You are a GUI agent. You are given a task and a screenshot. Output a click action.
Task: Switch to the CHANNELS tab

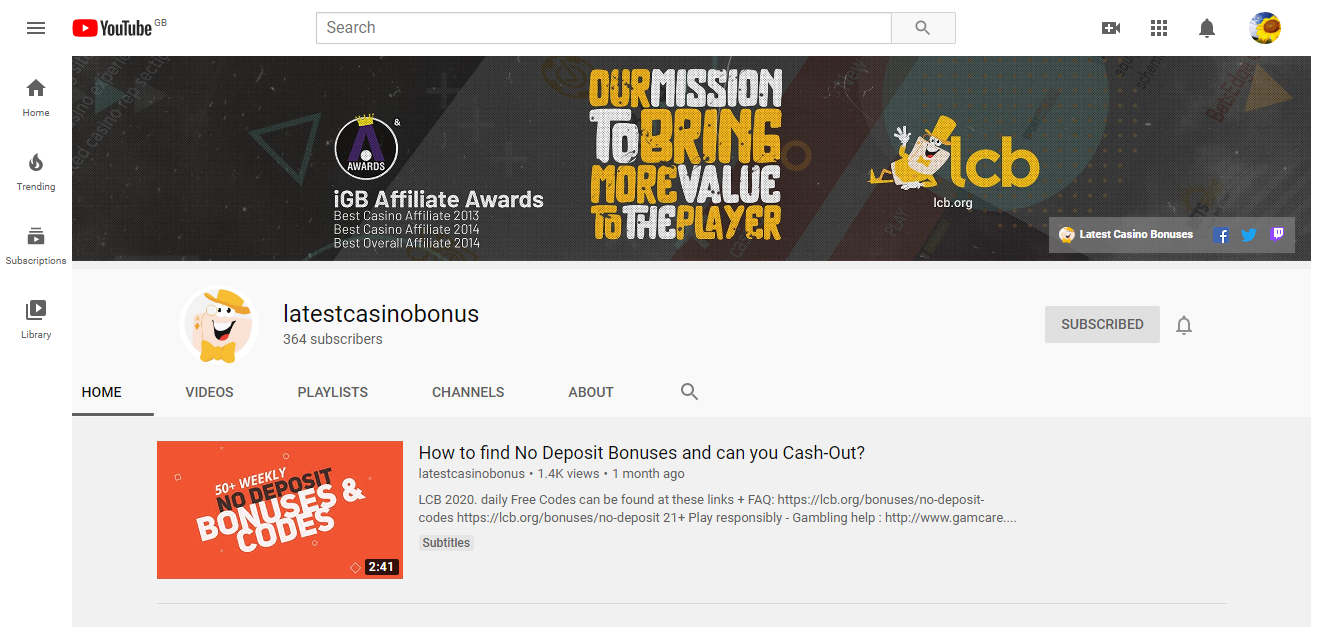[x=468, y=392]
